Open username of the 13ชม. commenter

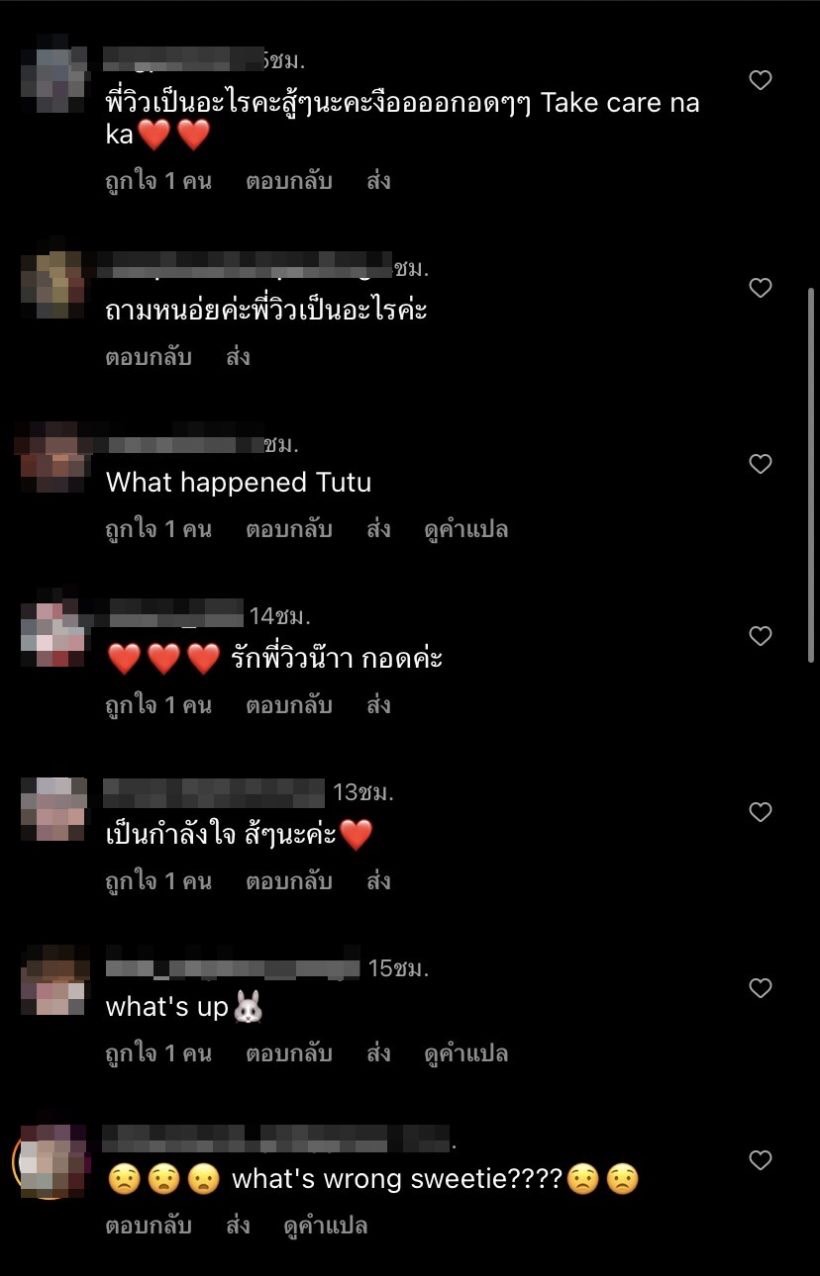coord(215,793)
